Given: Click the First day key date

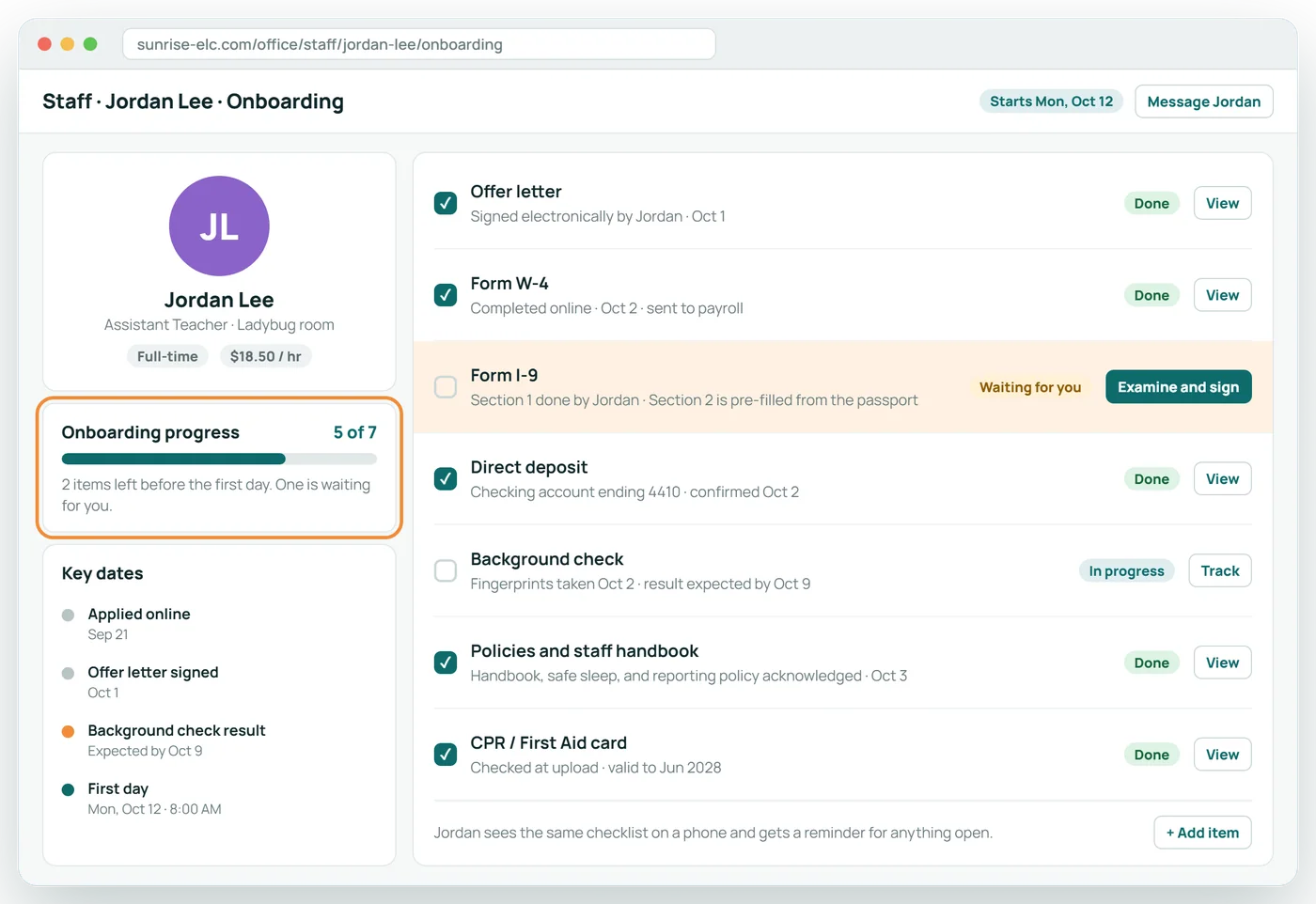Looking at the screenshot, I should pos(154,799).
